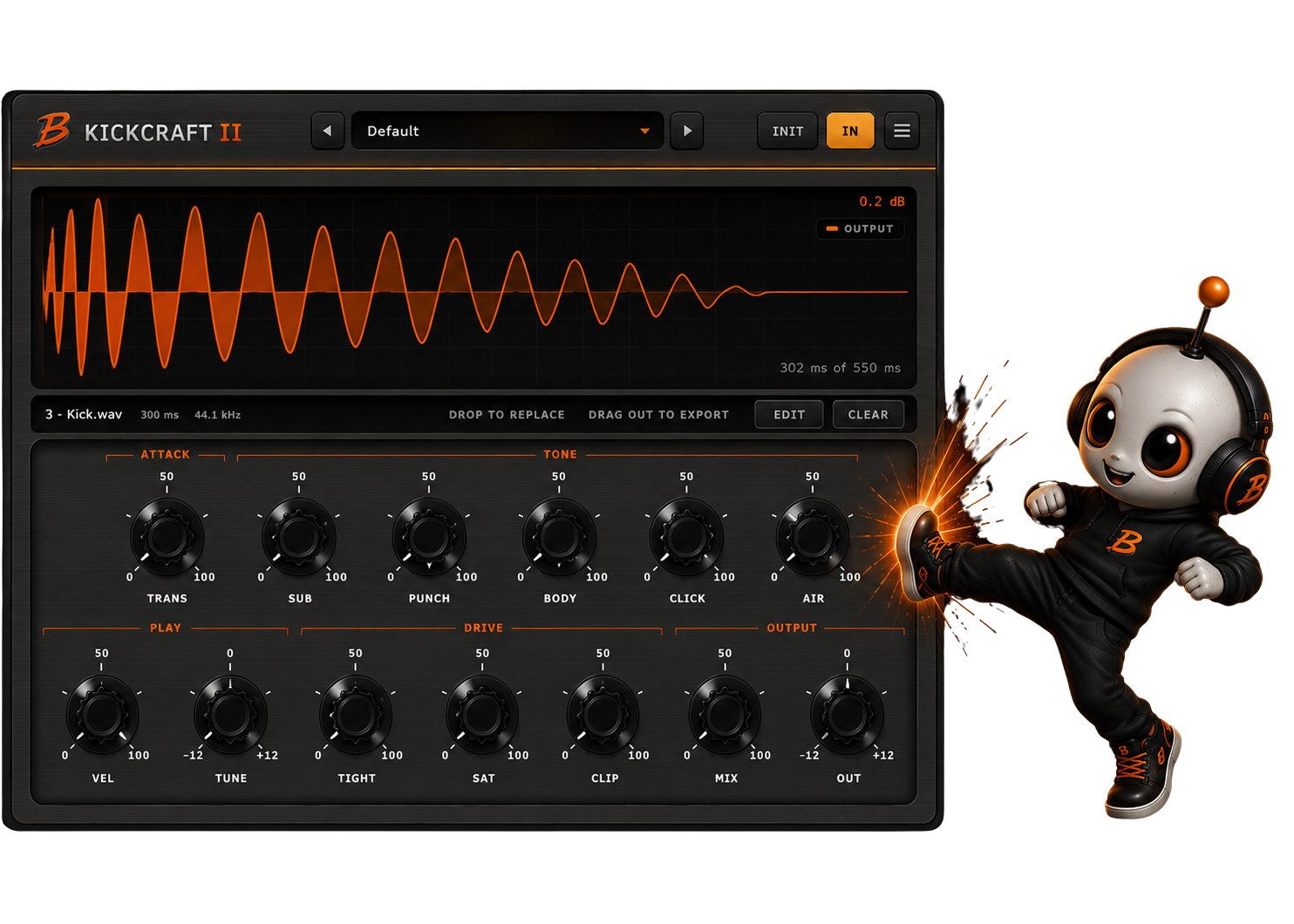Image resolution: width=1294 pixels, height=924 pixels.
Task: Click the OUTPUT section label above the knobs
Action: (x=792, y=628)
